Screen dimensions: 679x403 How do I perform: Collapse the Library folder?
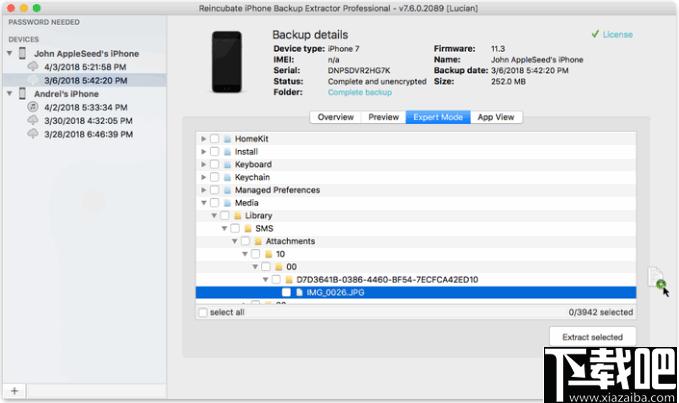coord(214,216)
